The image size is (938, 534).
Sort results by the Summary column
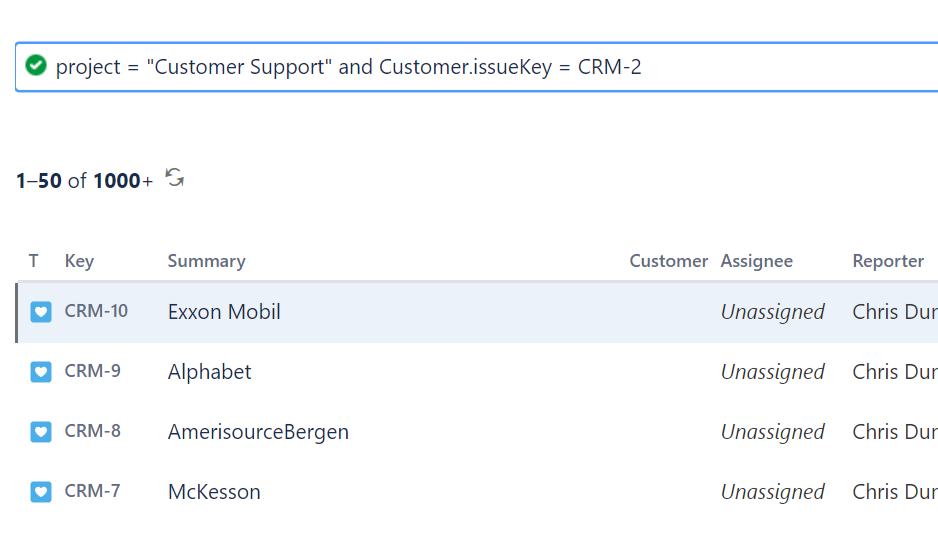click(206, 261)
